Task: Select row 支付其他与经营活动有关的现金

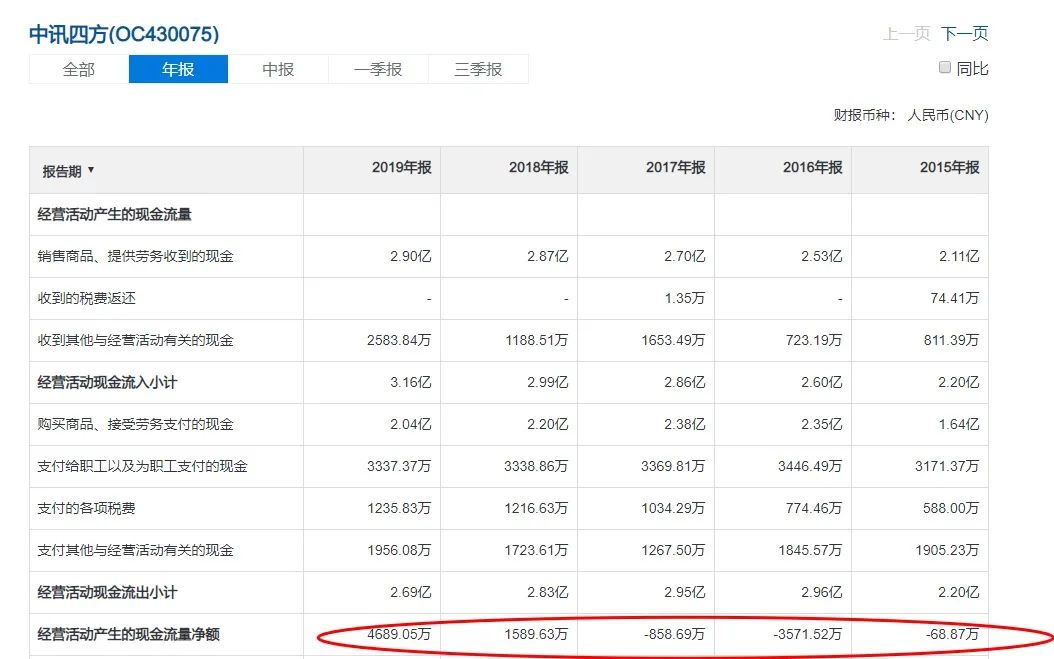Action: coord(509,550)
